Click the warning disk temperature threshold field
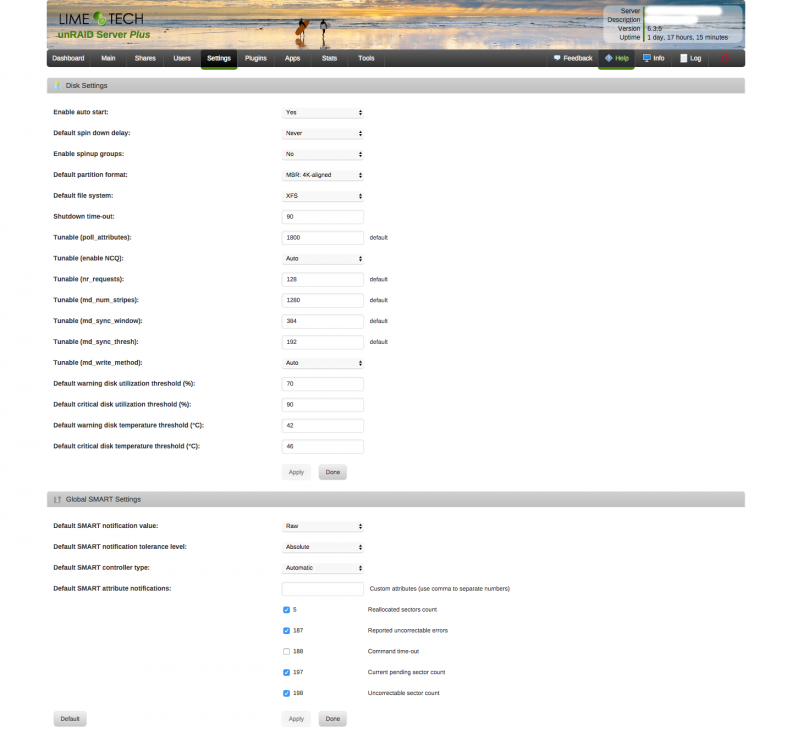The height and width of the screenshot is (750, 792). click(x=322, y=426)
